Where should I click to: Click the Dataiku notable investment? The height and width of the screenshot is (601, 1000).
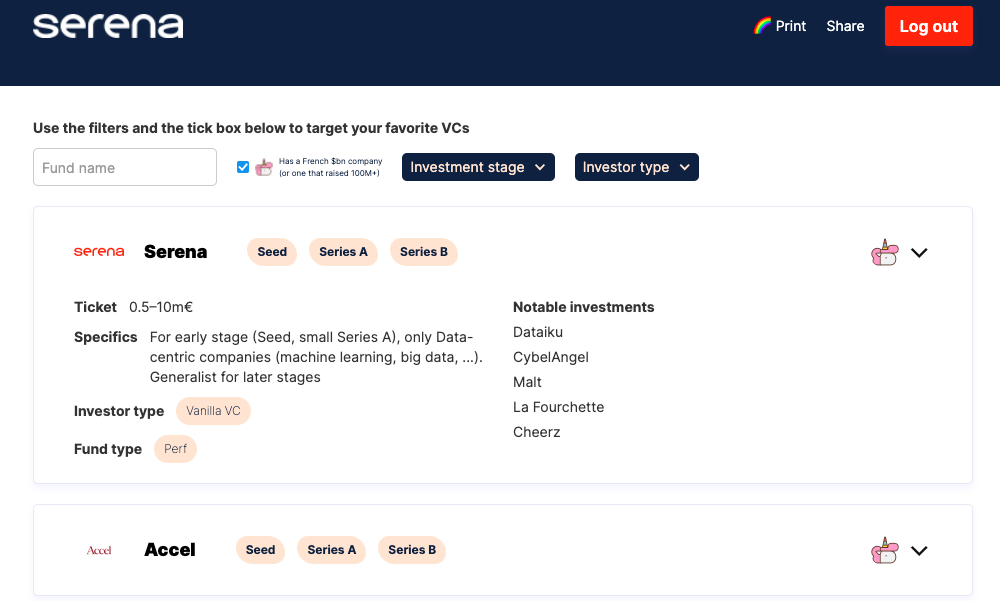pos(538,332)
